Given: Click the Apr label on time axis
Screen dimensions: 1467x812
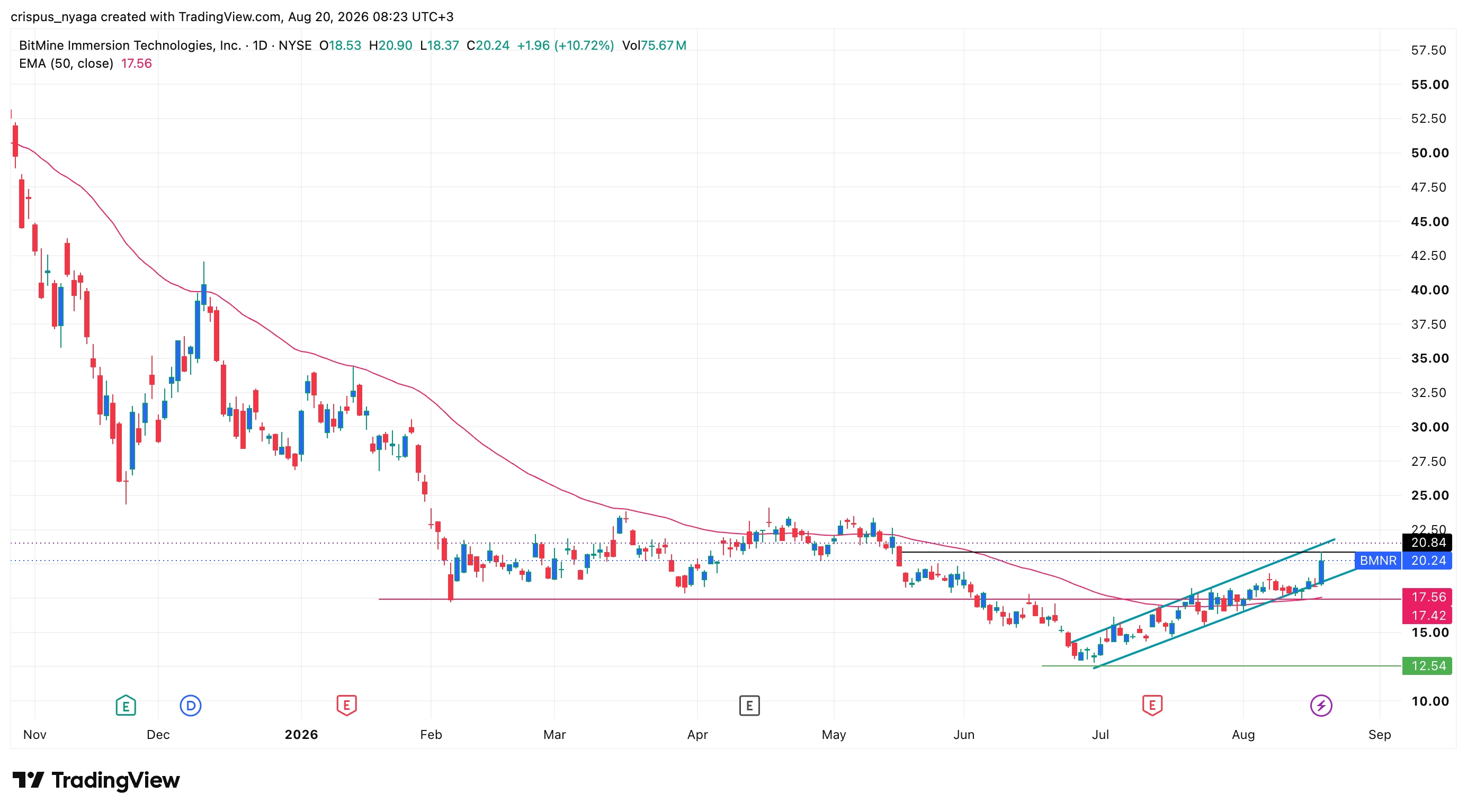Looking at the screenshot, I should 697,735.
